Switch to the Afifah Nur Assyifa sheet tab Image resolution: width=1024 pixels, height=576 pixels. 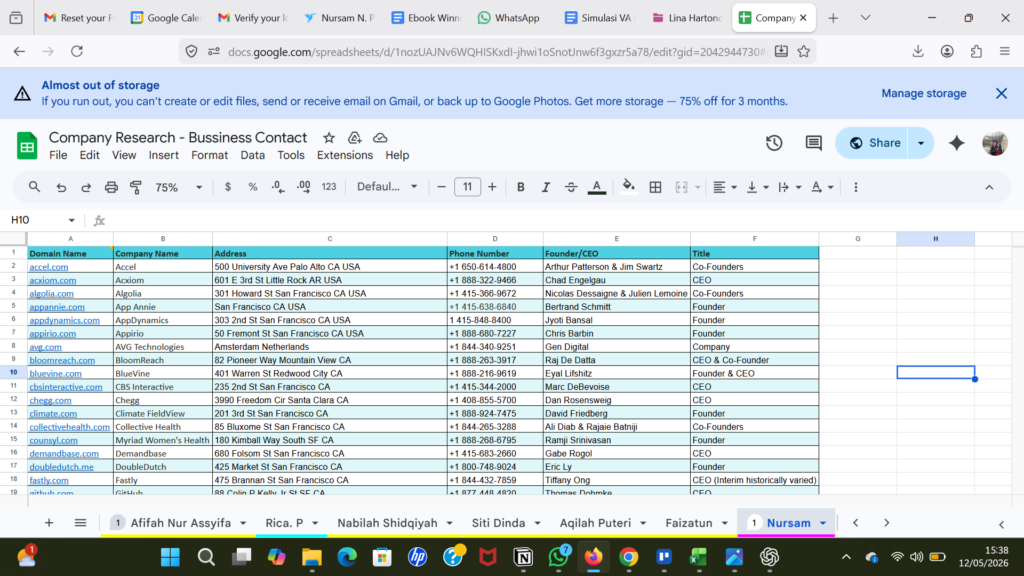pos(180,523)
